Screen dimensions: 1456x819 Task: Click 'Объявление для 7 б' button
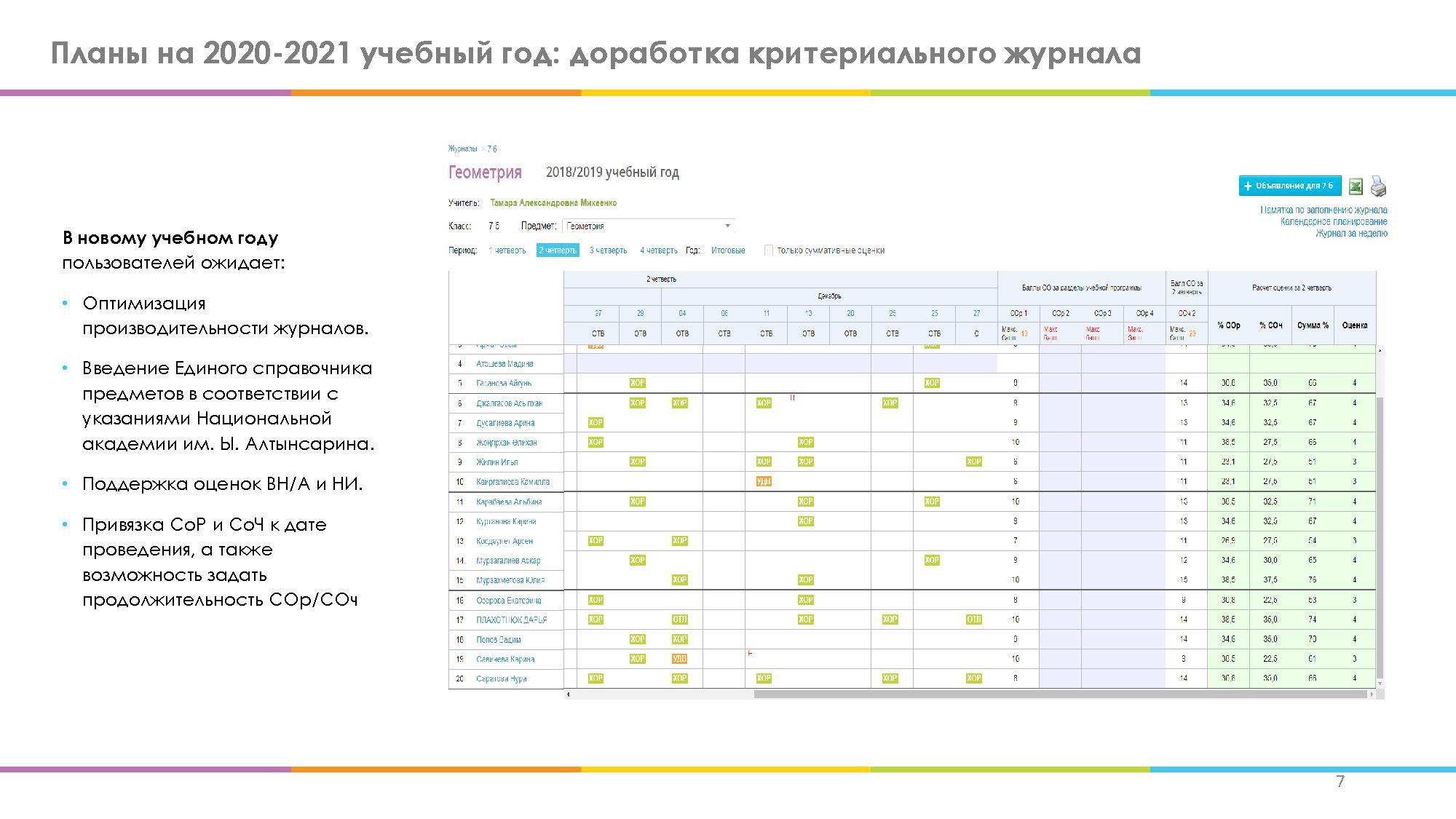point(1290,186)
